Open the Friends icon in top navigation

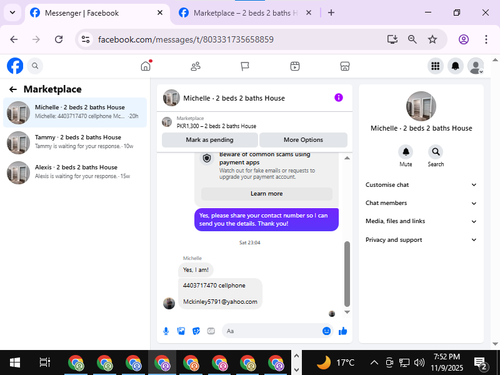pyautogui.click(x=195, y=66)
